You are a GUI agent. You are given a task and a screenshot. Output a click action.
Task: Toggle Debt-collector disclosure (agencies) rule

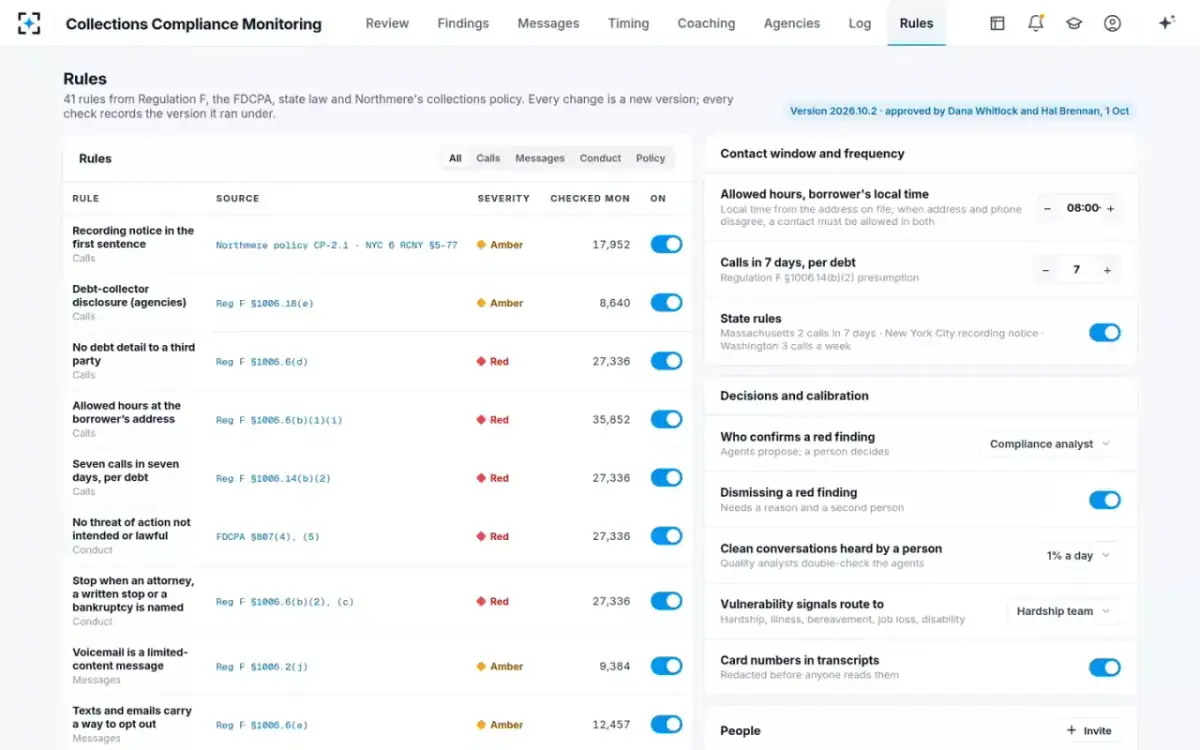(x=666, y=302)
